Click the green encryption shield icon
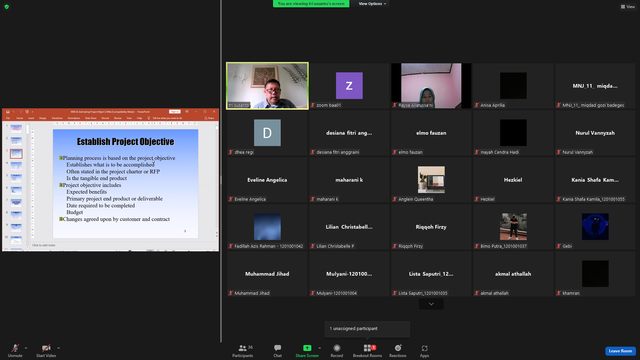The width and height of the screenshot is (640, 360). tap(7, 7)
